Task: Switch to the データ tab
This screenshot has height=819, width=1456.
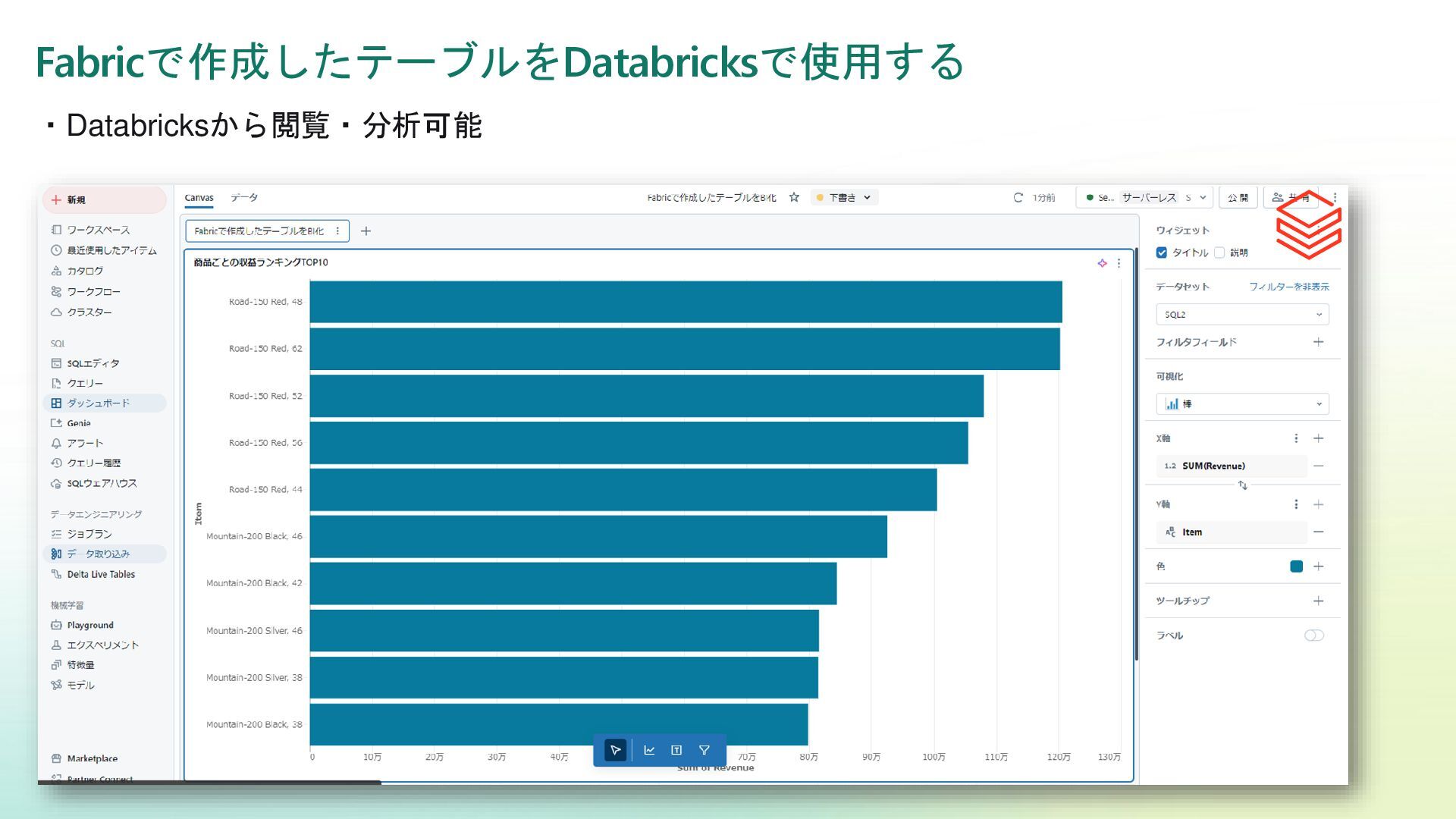Action: pos(244,197)
